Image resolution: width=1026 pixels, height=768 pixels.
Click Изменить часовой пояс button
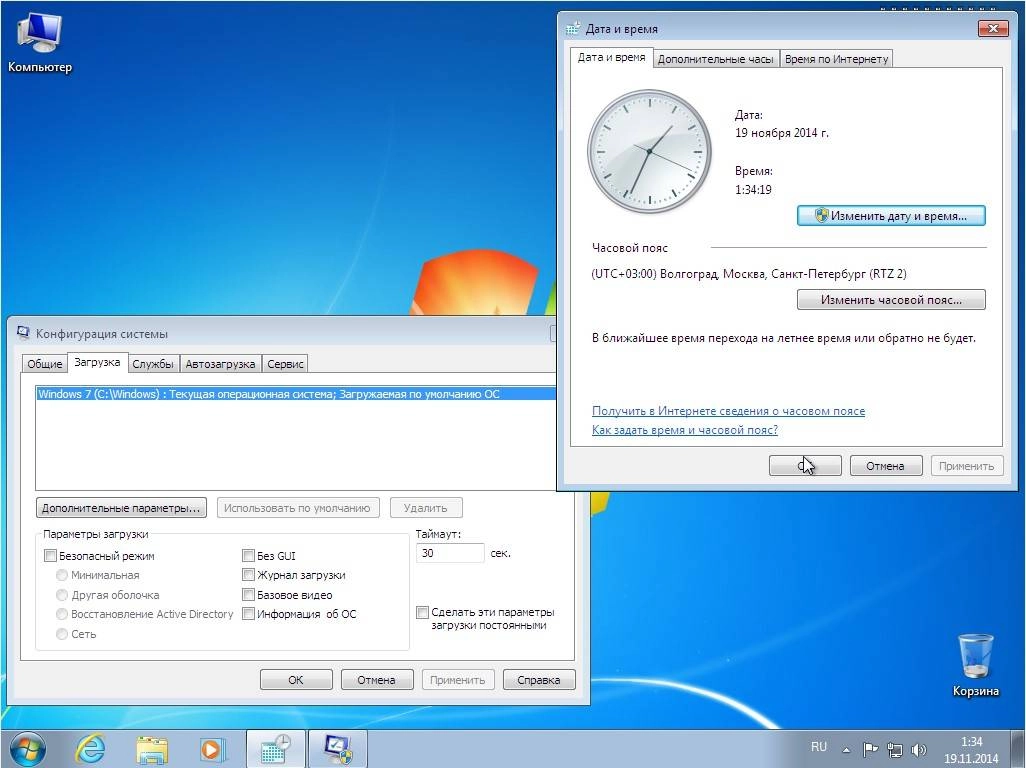click(891, 300)
